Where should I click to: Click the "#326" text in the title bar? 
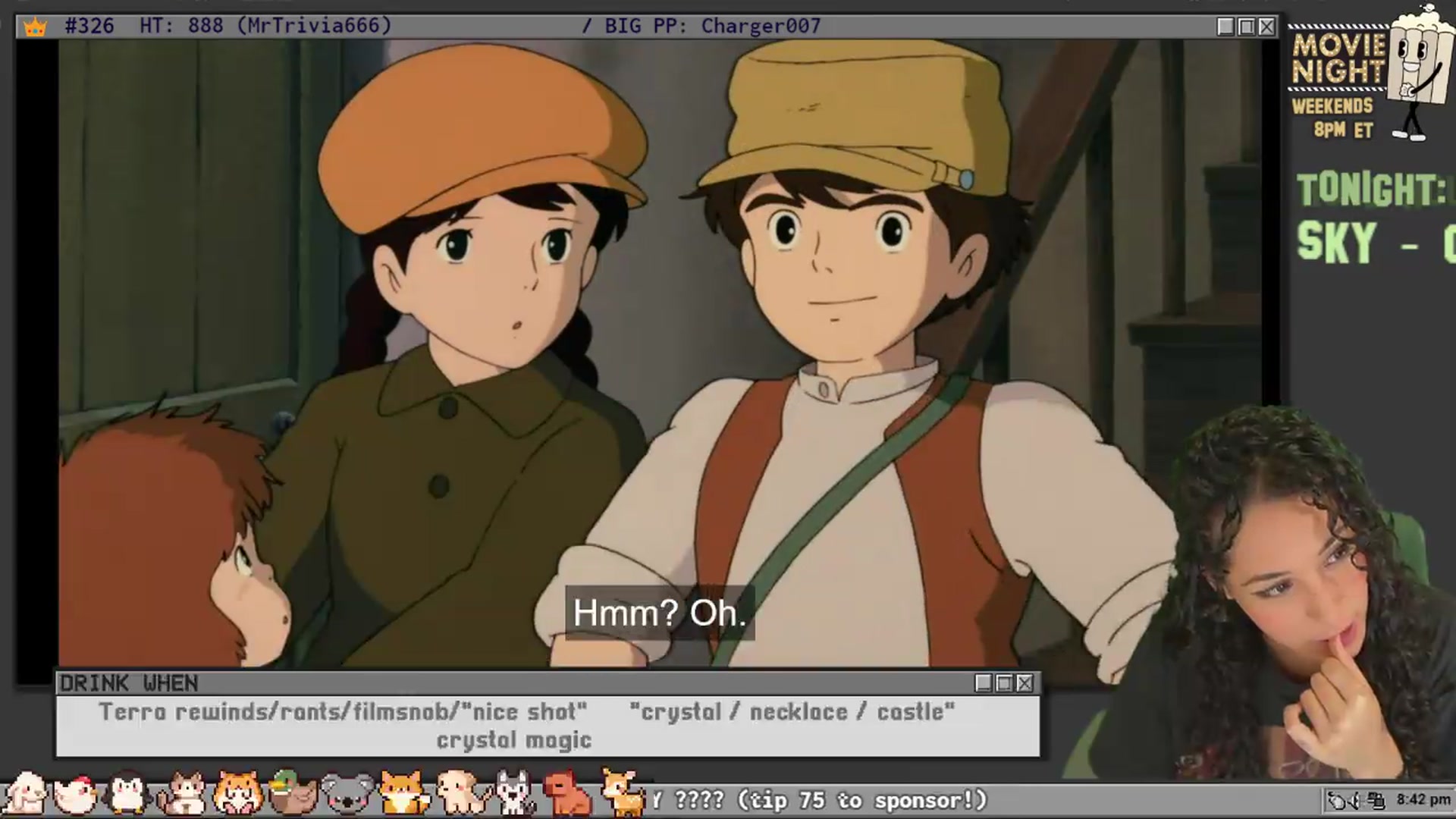pyautogui.click(x=89, y=26)
